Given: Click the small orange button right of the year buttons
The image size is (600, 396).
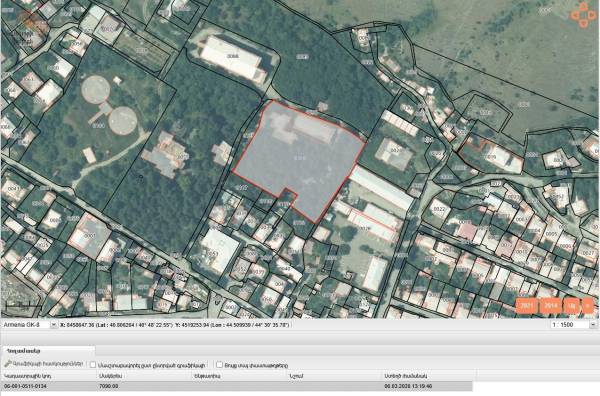Looking at the screenshot, I should point(587,306).
